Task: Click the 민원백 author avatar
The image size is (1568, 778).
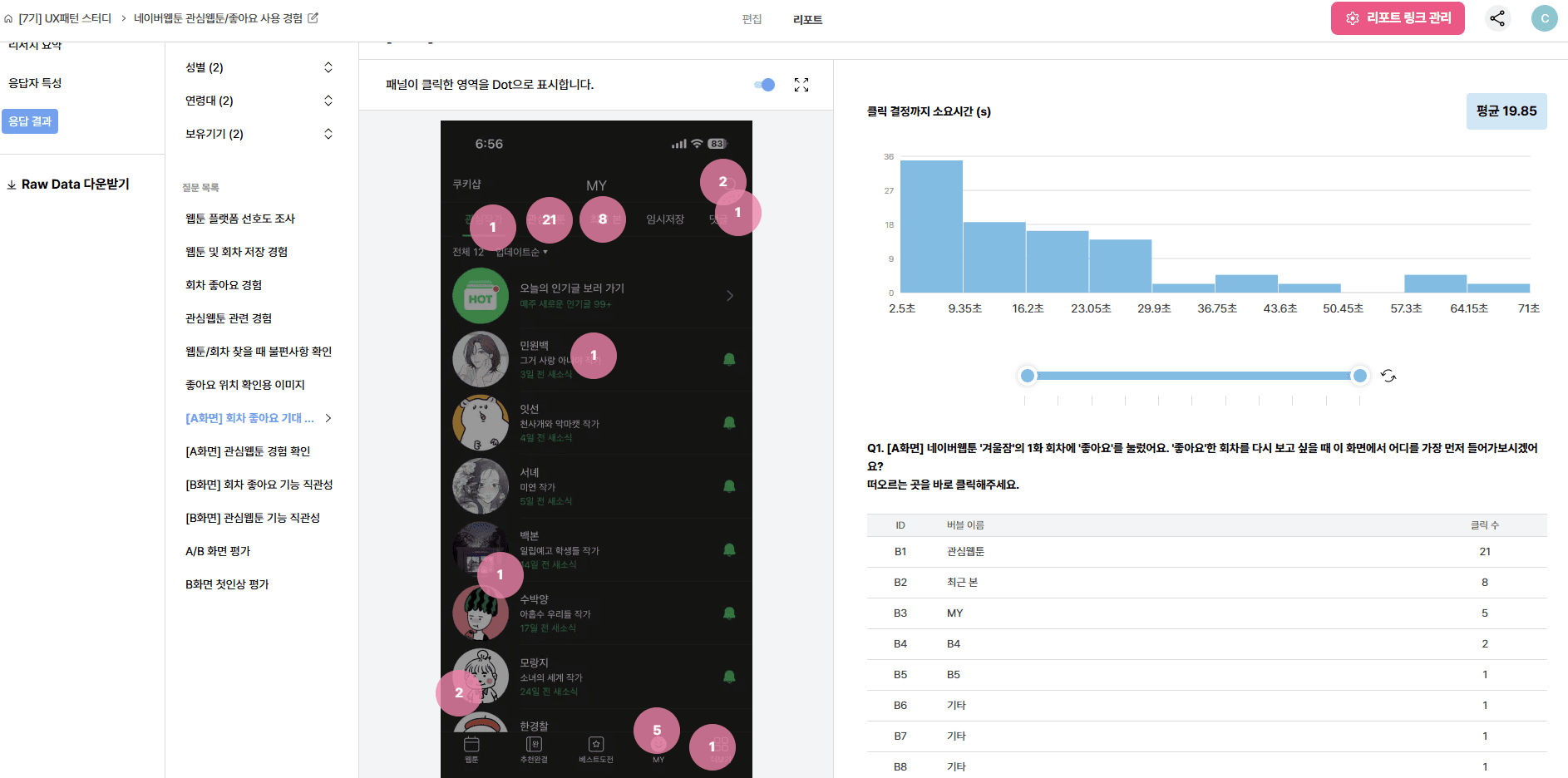Action: 481,359
